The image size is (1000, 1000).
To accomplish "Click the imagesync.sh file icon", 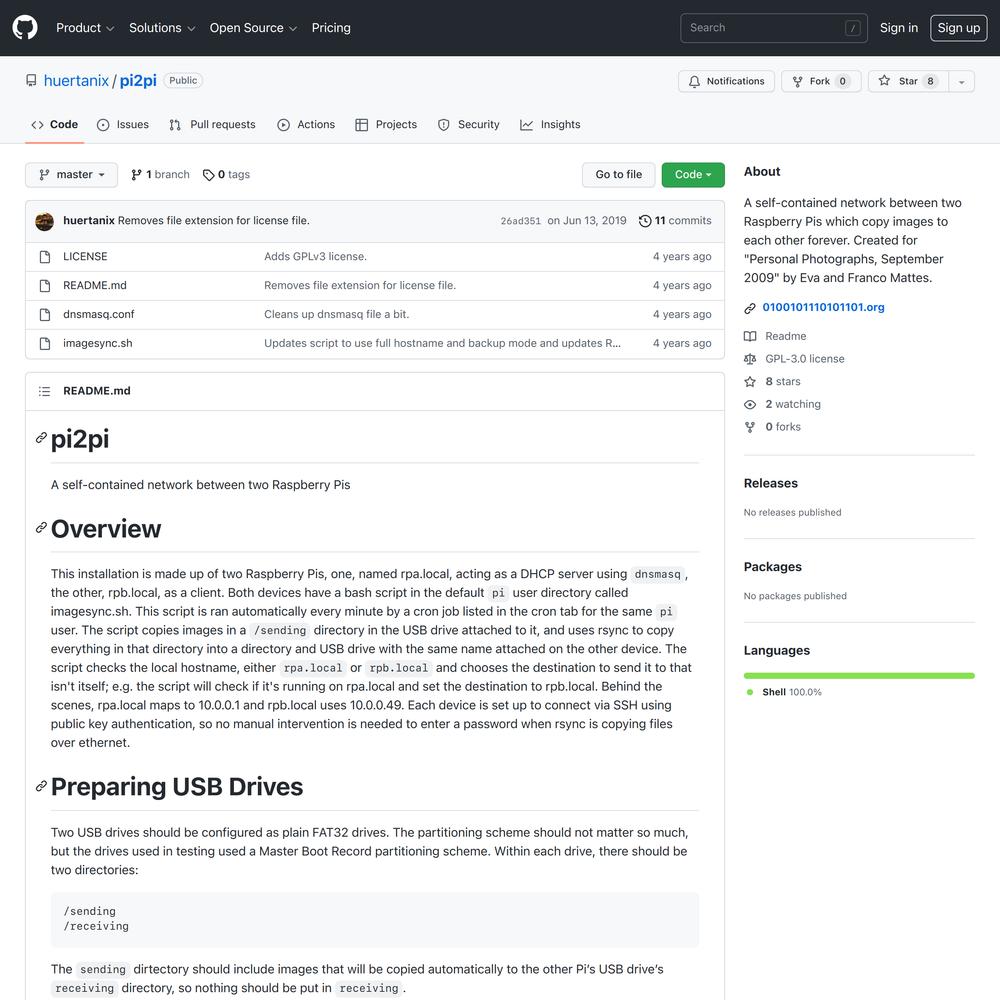I will click(45, 344).
